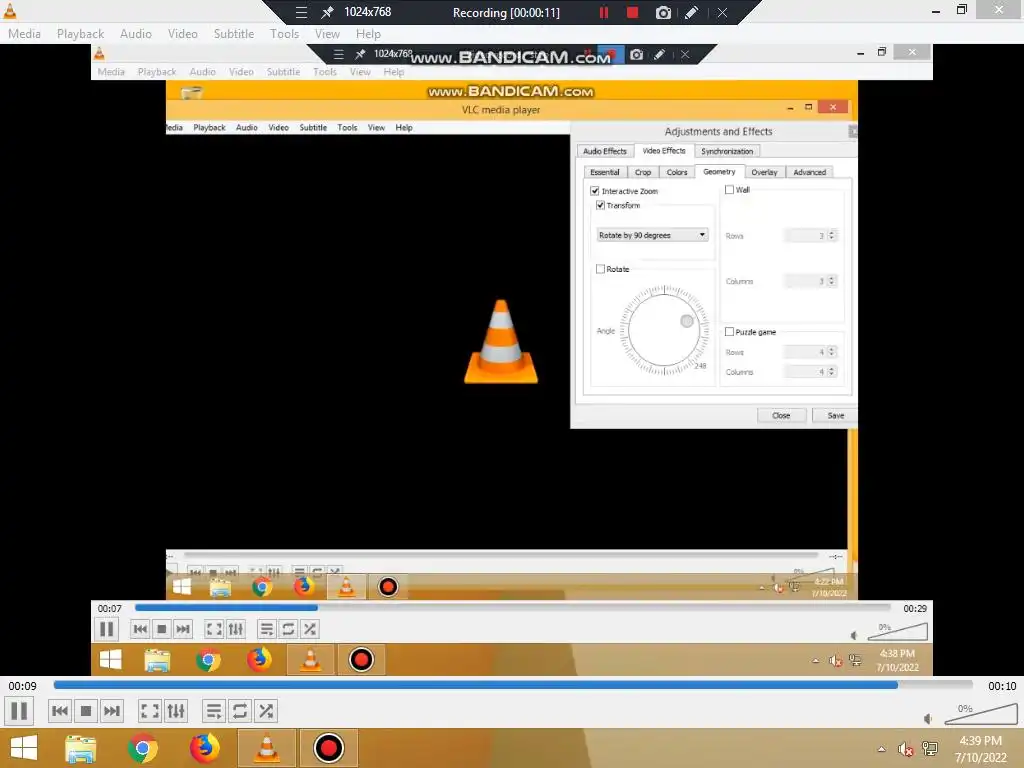Screen dimensions: 1024x768
Task: Toggle loop mode in the bottom VLC toolbar
Action: 240,711
